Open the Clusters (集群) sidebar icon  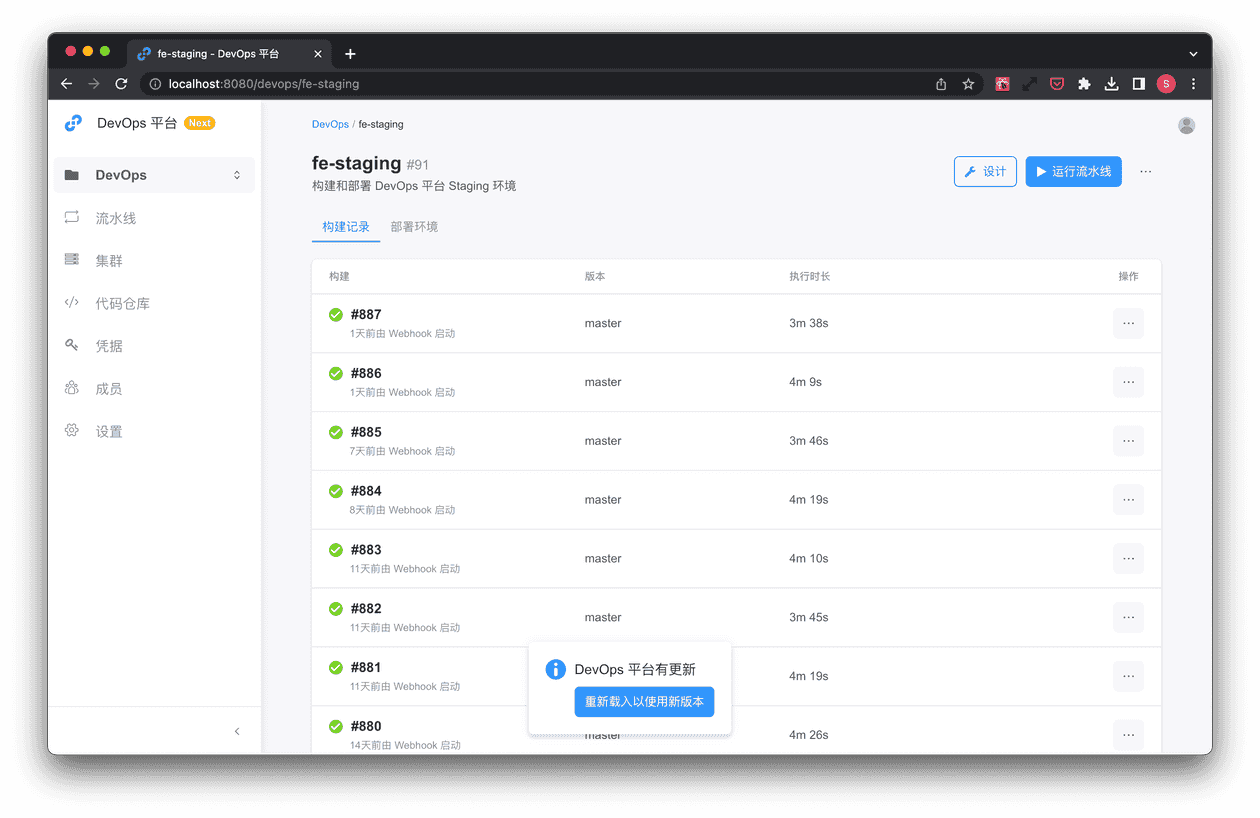coord(72,260)
